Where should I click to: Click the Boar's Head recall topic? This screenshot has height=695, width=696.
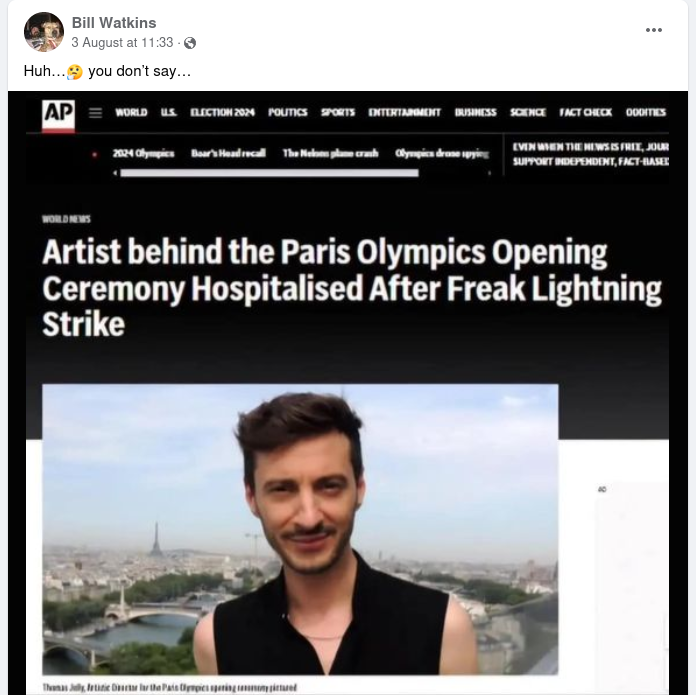pyautogui.click(x=228, y=153)
